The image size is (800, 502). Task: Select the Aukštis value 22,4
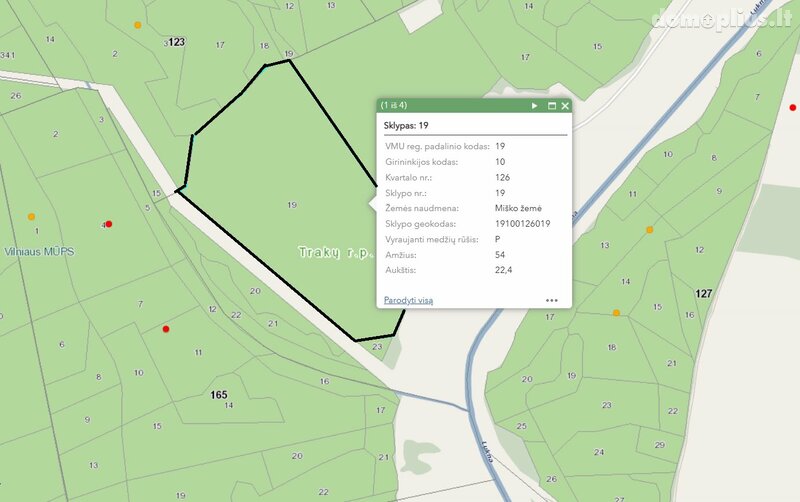504,270
